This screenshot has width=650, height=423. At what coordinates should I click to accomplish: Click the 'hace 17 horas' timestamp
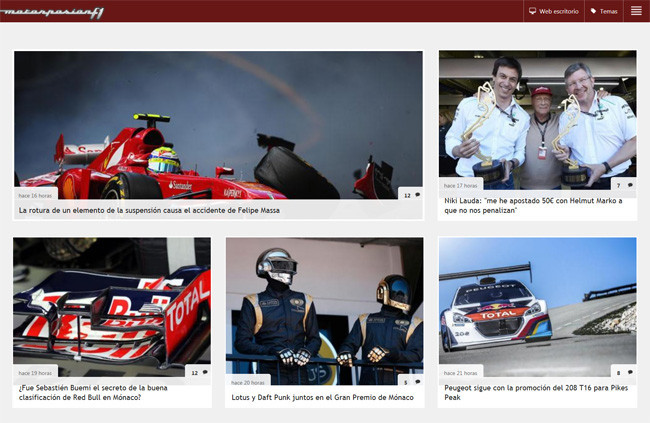[461, 185]
